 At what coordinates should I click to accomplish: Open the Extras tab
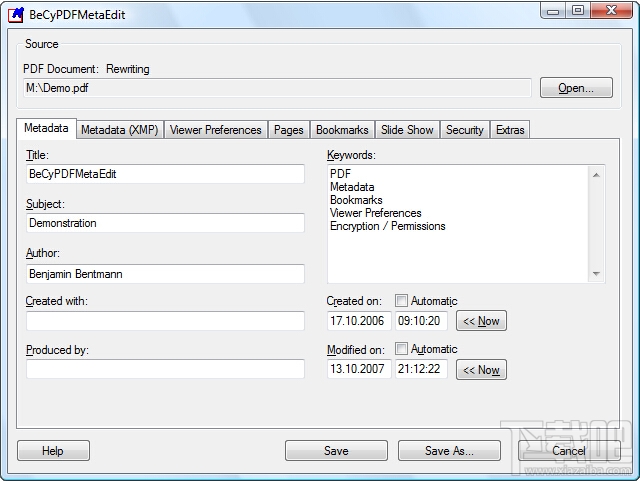click(510, 130)
